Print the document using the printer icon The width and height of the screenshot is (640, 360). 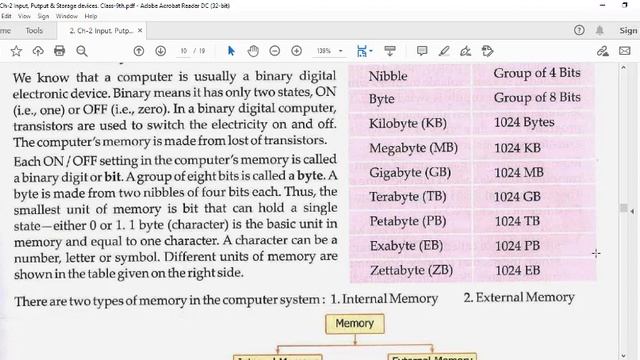point(60,51)
